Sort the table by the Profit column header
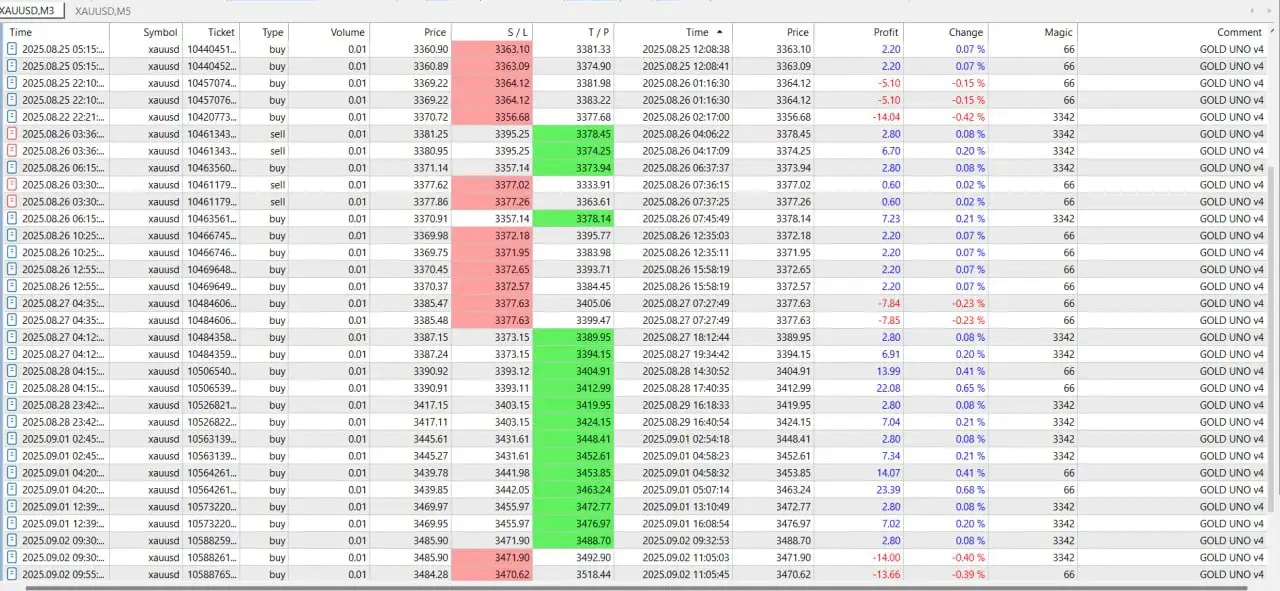1280x591 pixels. tap(884, 32)
